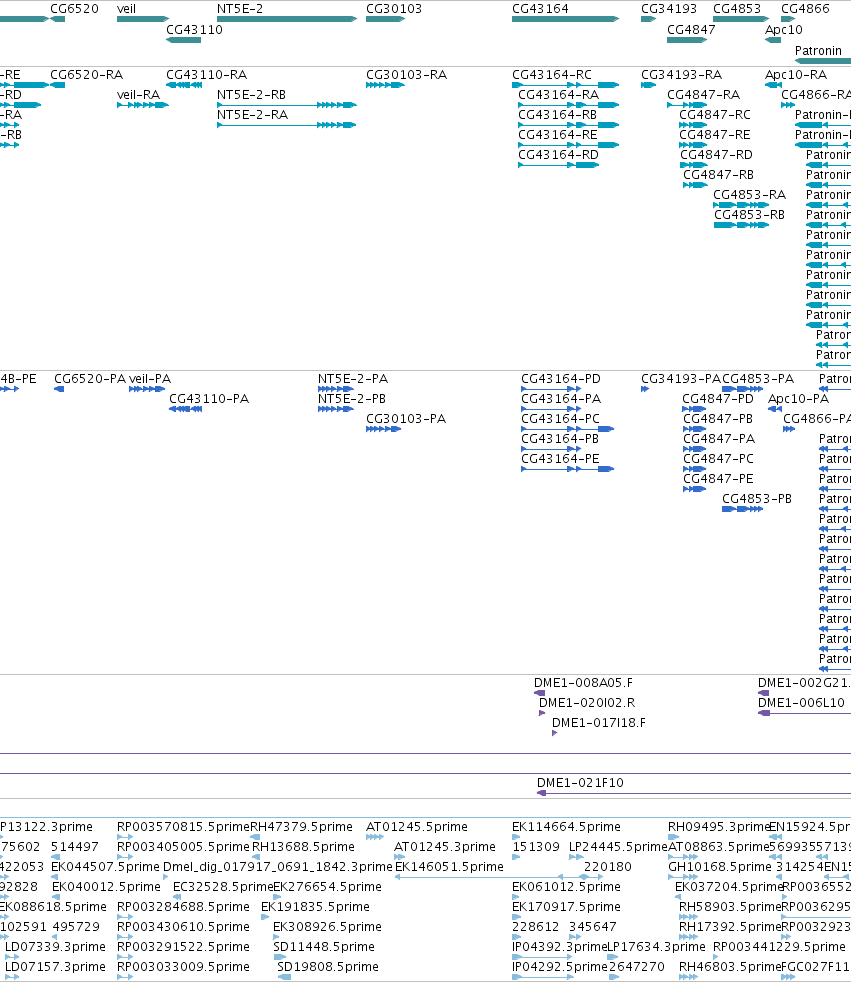Click the CG6520 gene label

[x=74, y=9]
